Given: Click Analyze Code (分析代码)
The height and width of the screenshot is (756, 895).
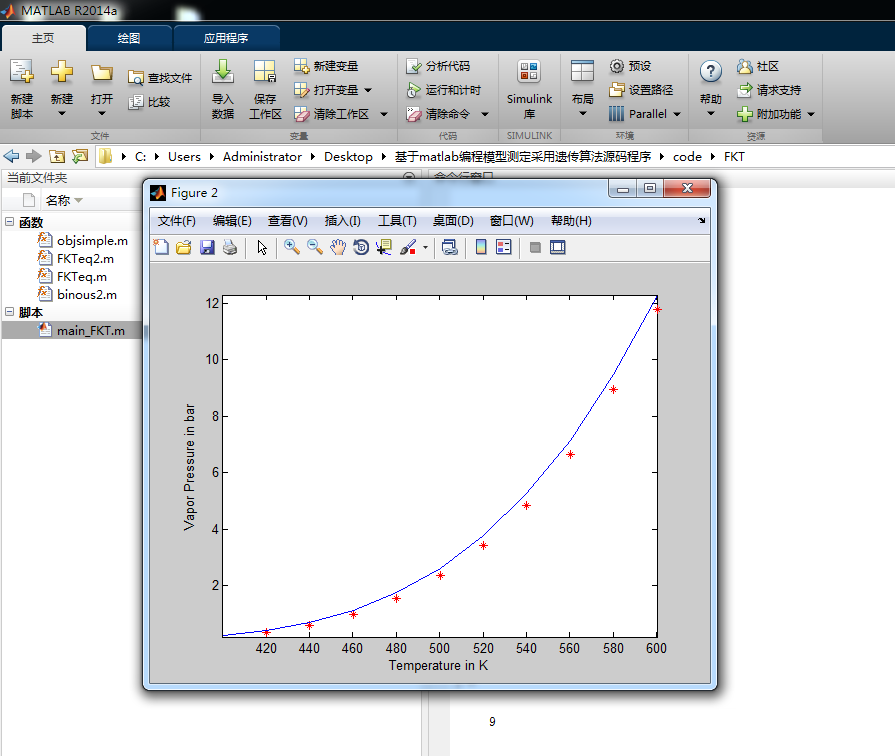Looking at the screenshot, I should [438, 66].
